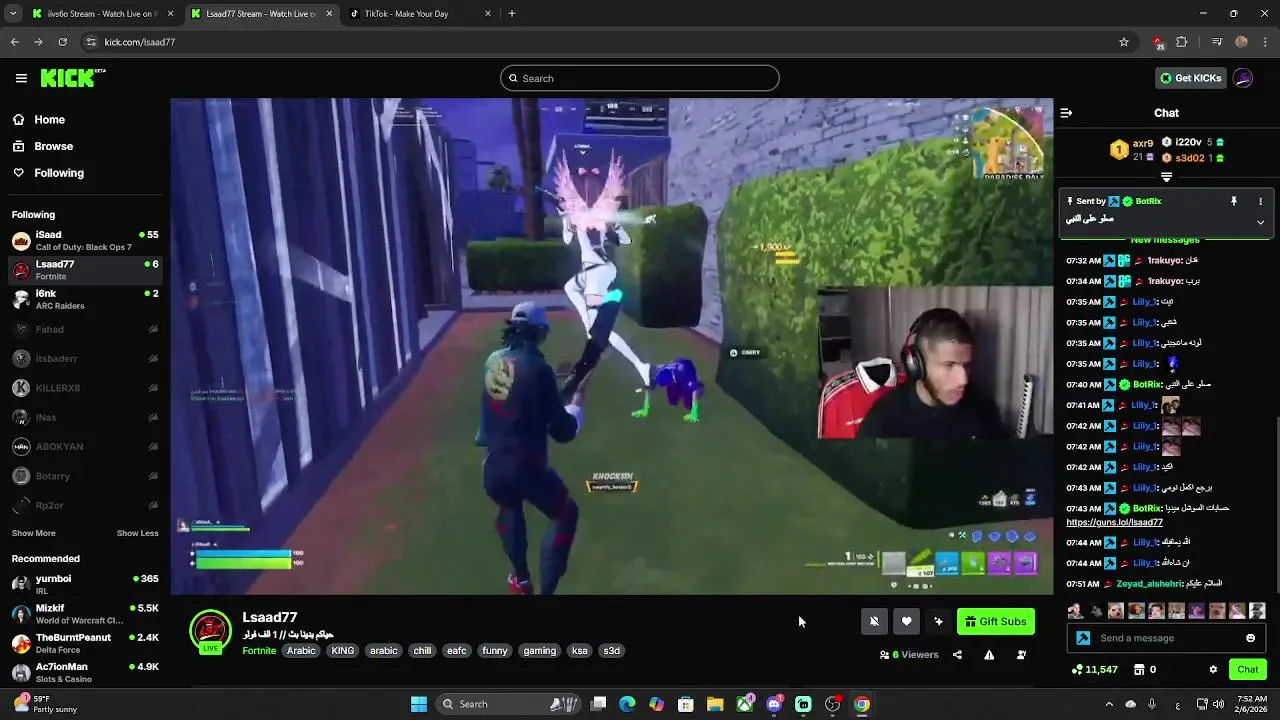Toggle stream notifications bell
Image resolution: width=1280 pixels, height=720 pixels.
coord(874,622)
